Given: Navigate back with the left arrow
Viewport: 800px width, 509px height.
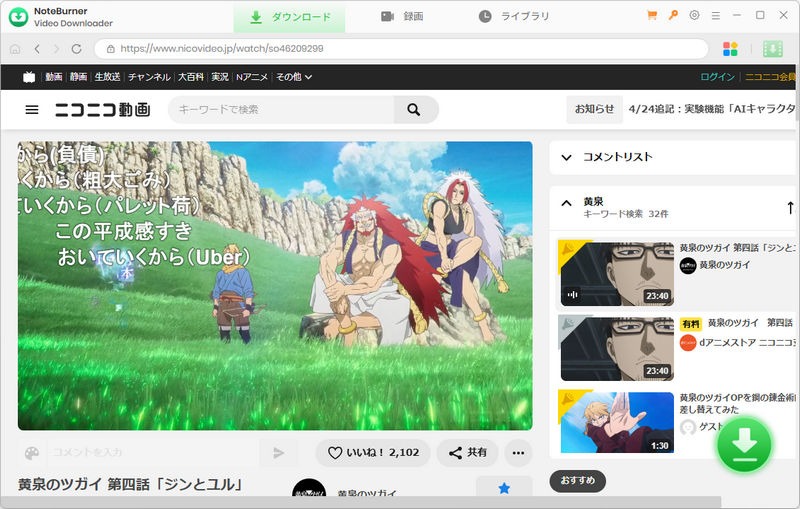Looking at the screenshot, I should (37, 49).
